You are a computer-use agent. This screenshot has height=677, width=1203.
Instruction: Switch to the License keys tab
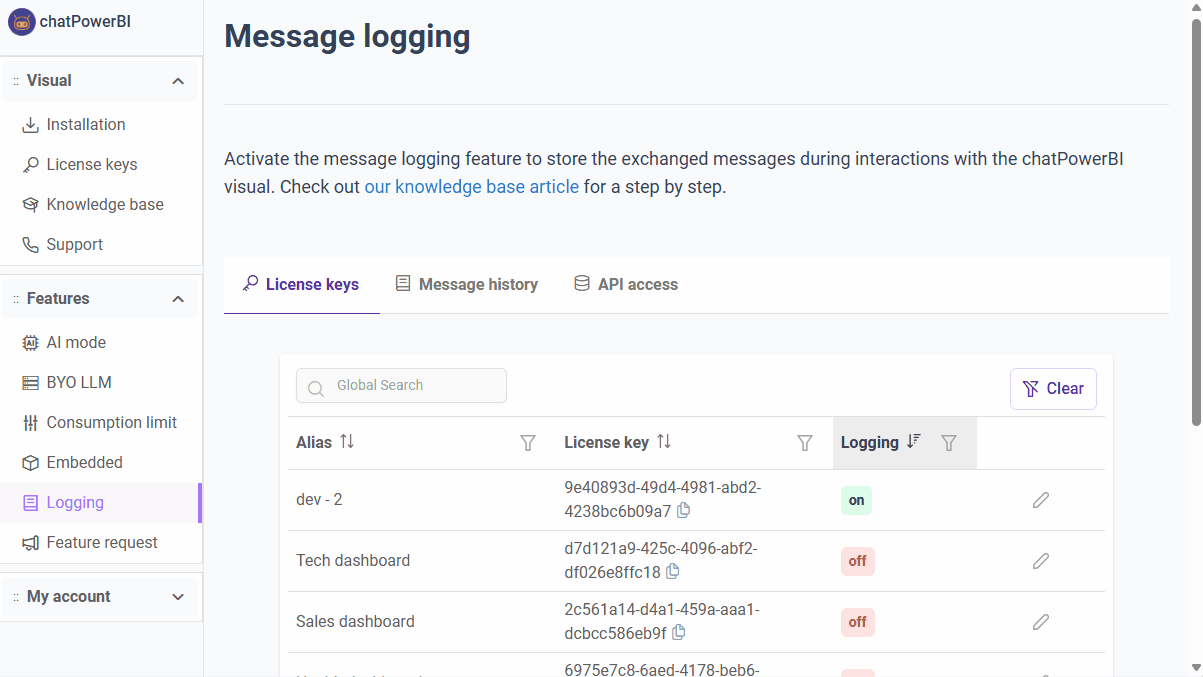click(301, 285)
